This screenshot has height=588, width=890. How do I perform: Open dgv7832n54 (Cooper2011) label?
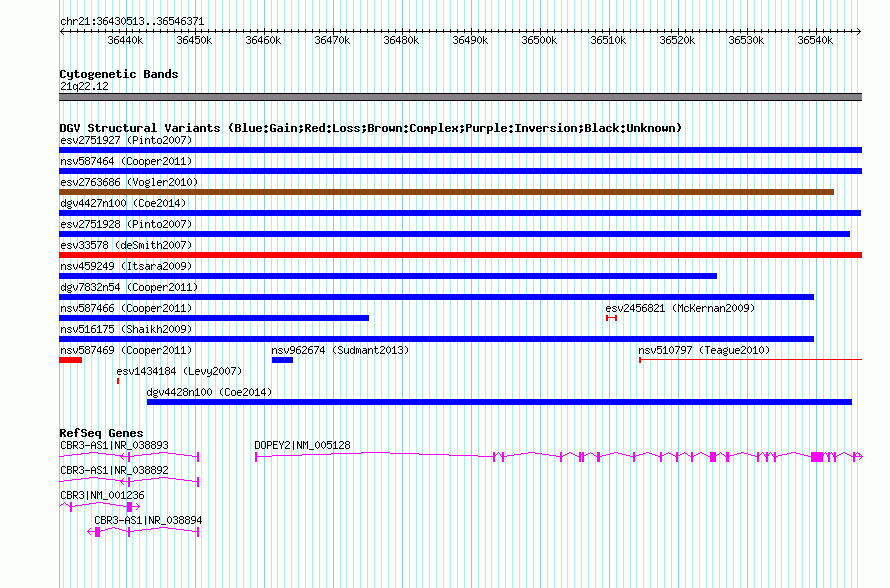click(129, 287)
